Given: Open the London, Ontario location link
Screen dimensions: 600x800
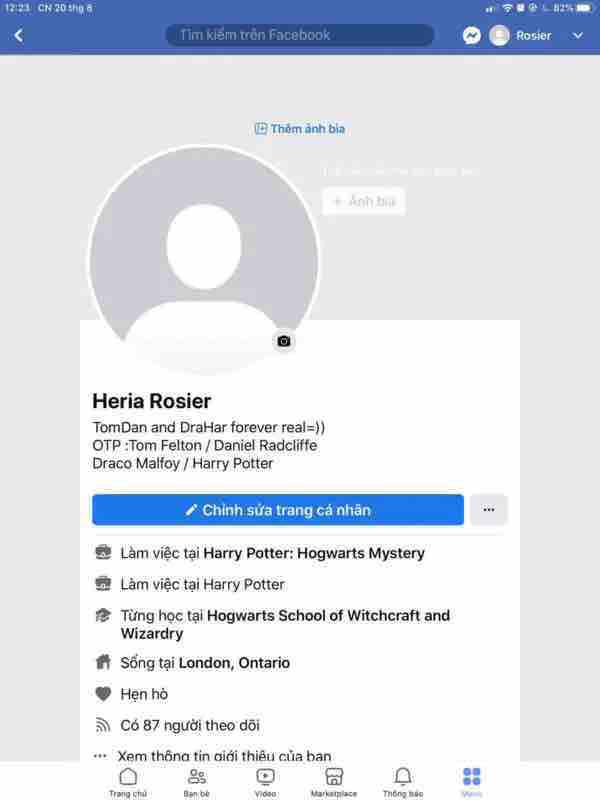Looking at the screenshot, I should coord(234,663).
